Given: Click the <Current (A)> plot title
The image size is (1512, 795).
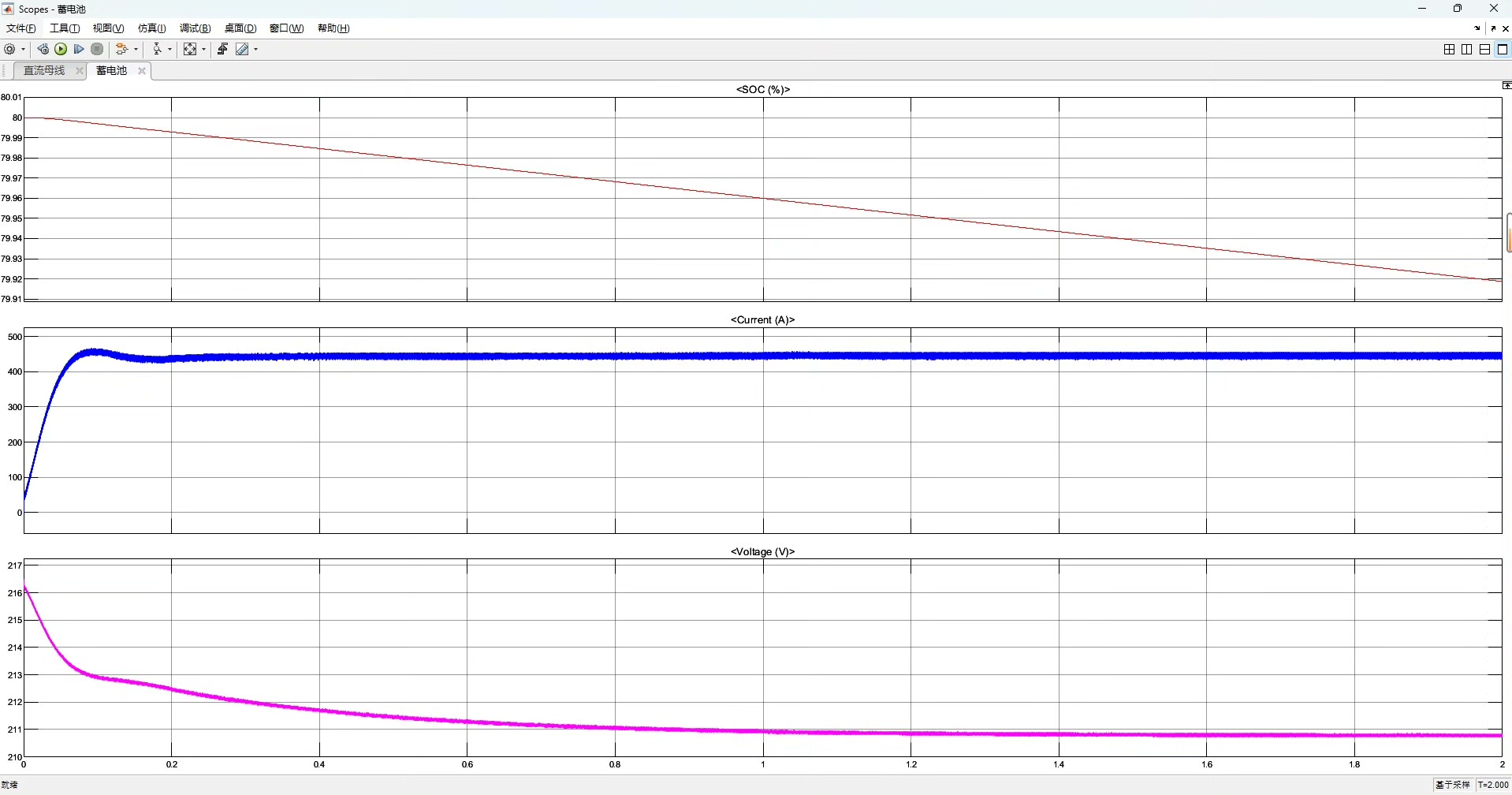Looking at the screenshot, I should pos(762,320).
